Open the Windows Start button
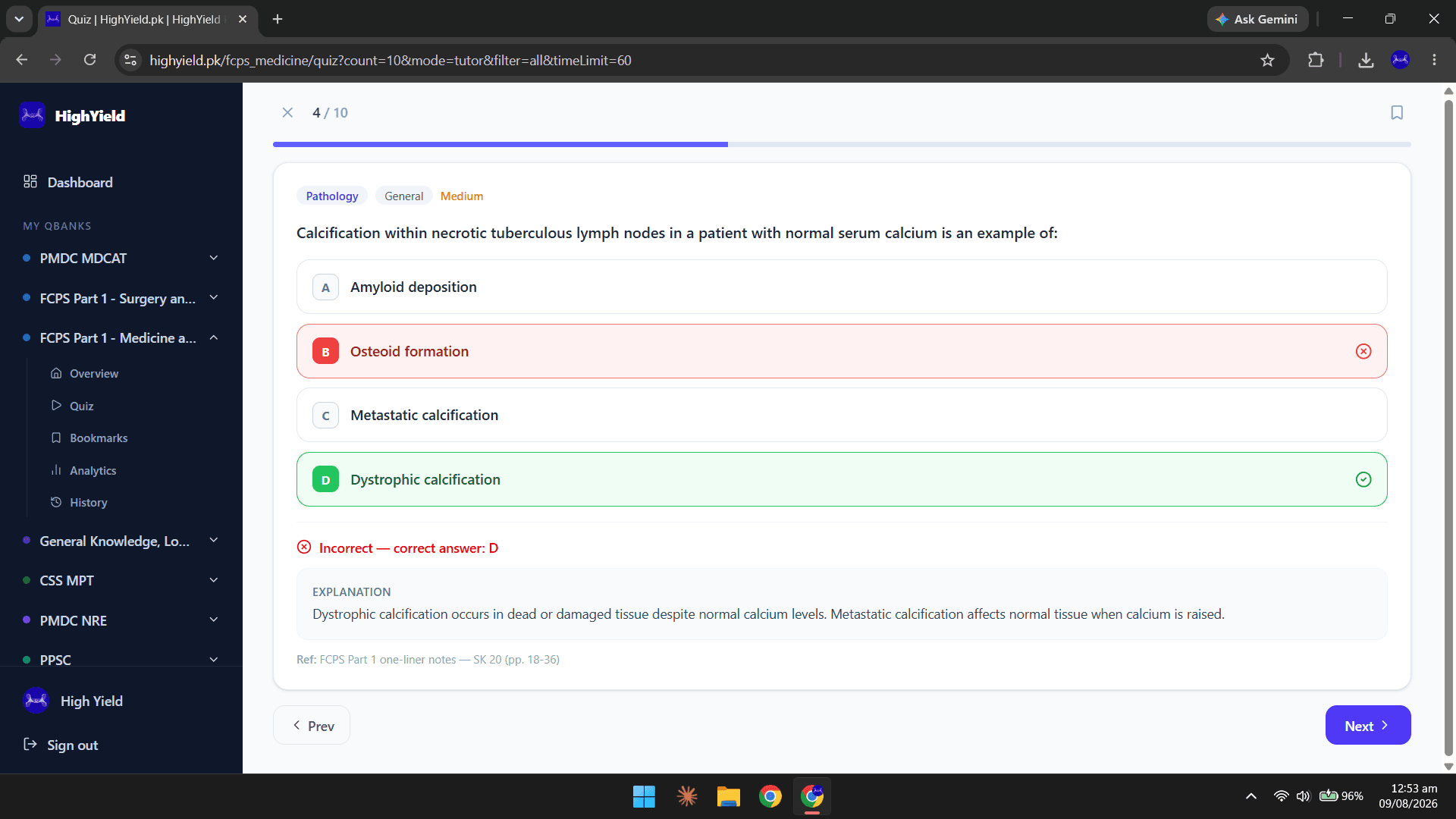Screen dimensions: 1456x819 tap(644, 796)
